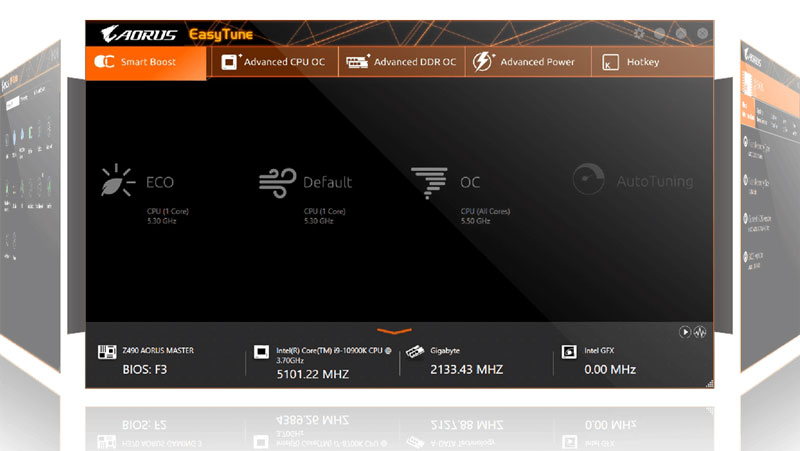The width and height of the screenshot is (800, 451).
Task: Click the motherboard icon beside Z490 AORUS MASTER
Action: pyautogui.click(x=107, y=352)
